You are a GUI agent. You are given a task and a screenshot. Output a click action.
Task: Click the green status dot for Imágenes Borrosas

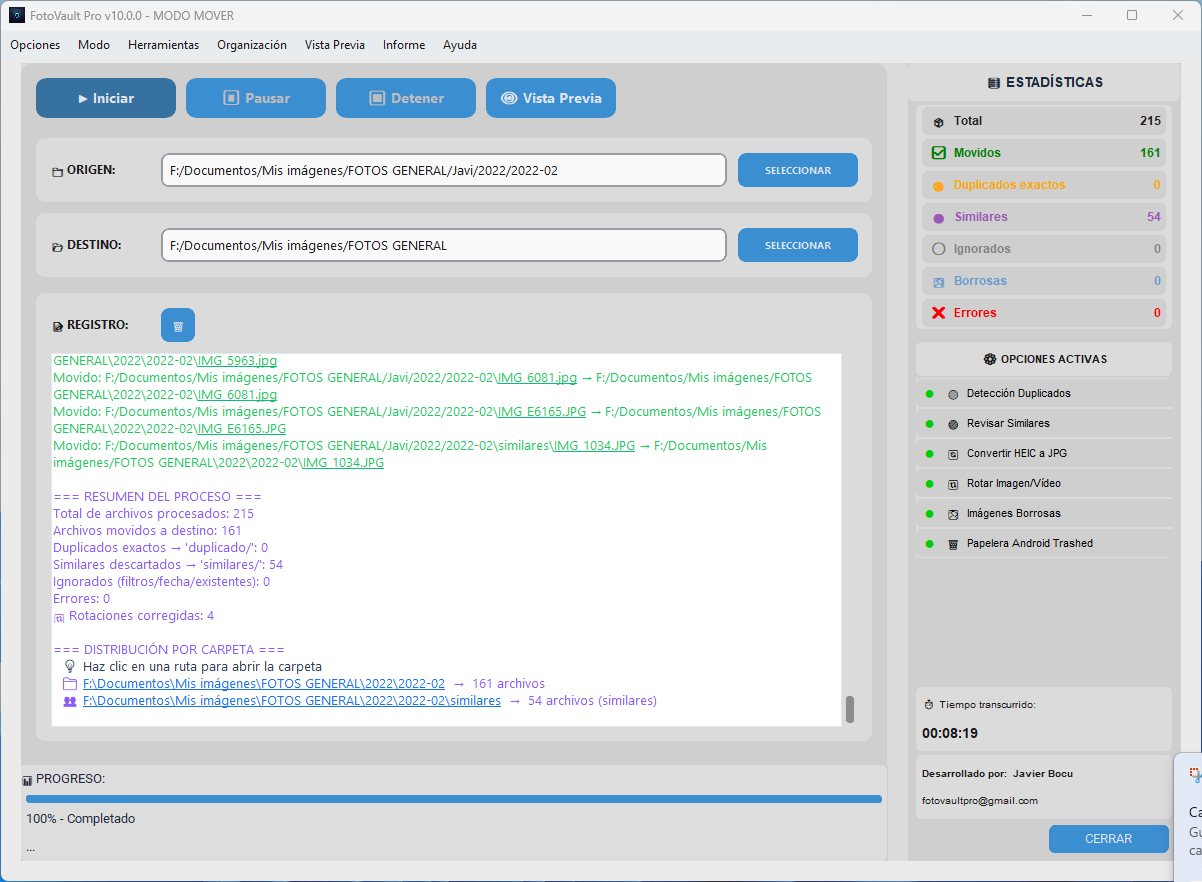(x=929, y=514)
